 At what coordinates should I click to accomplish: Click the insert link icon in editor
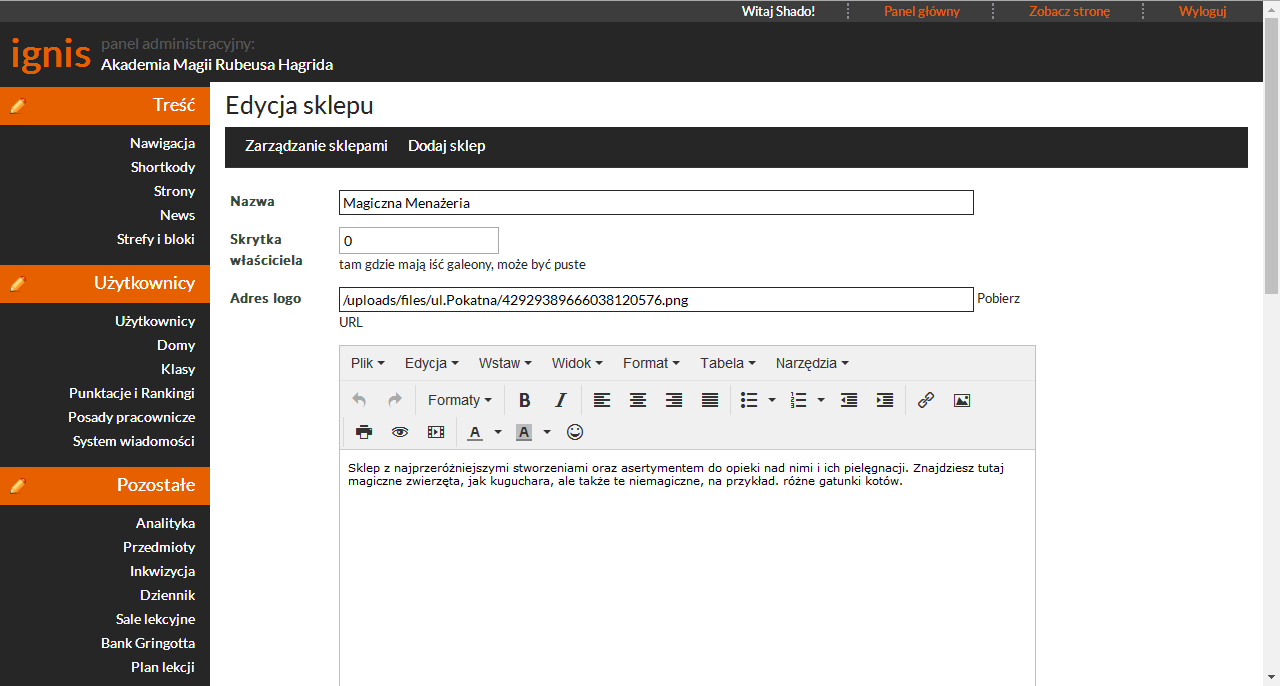tap(926, 400)
